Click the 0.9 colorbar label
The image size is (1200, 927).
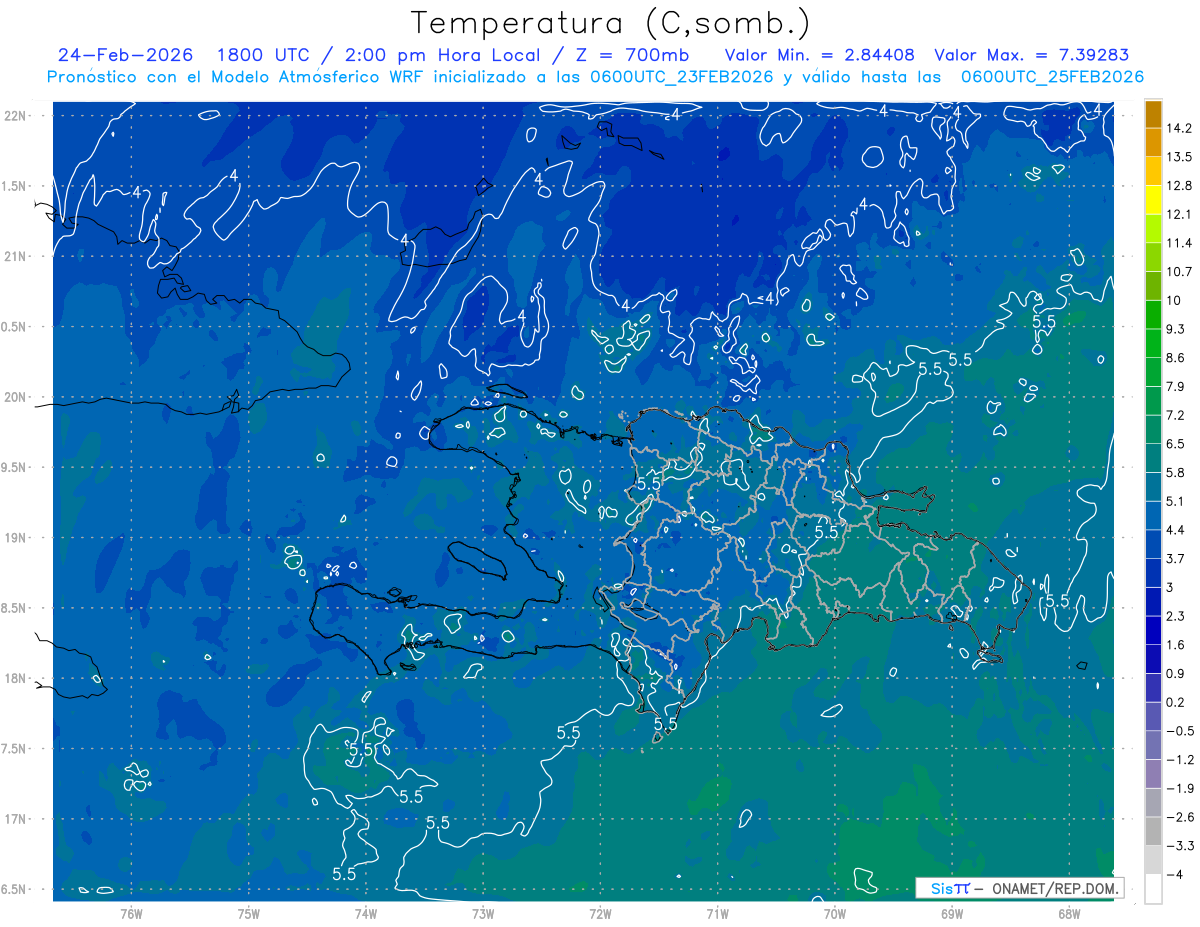[1176, 673]
